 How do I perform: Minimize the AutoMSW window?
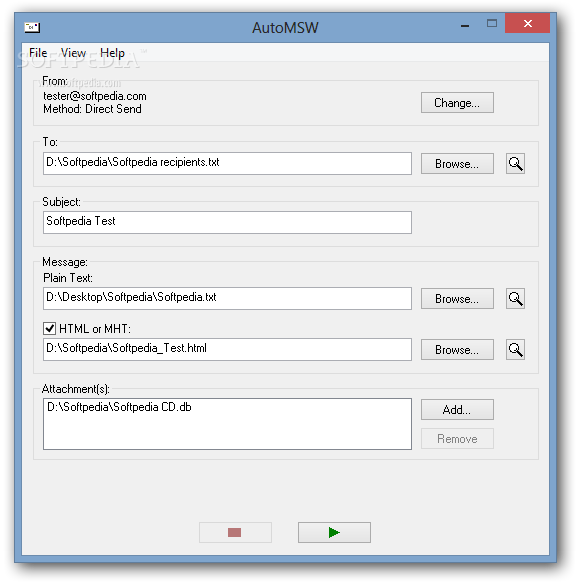click(x=465, y=25)
